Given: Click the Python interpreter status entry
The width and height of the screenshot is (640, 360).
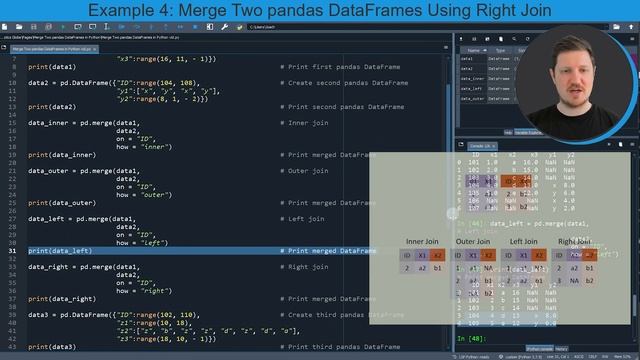Looking at the screenshot, I should pos(520,357).
